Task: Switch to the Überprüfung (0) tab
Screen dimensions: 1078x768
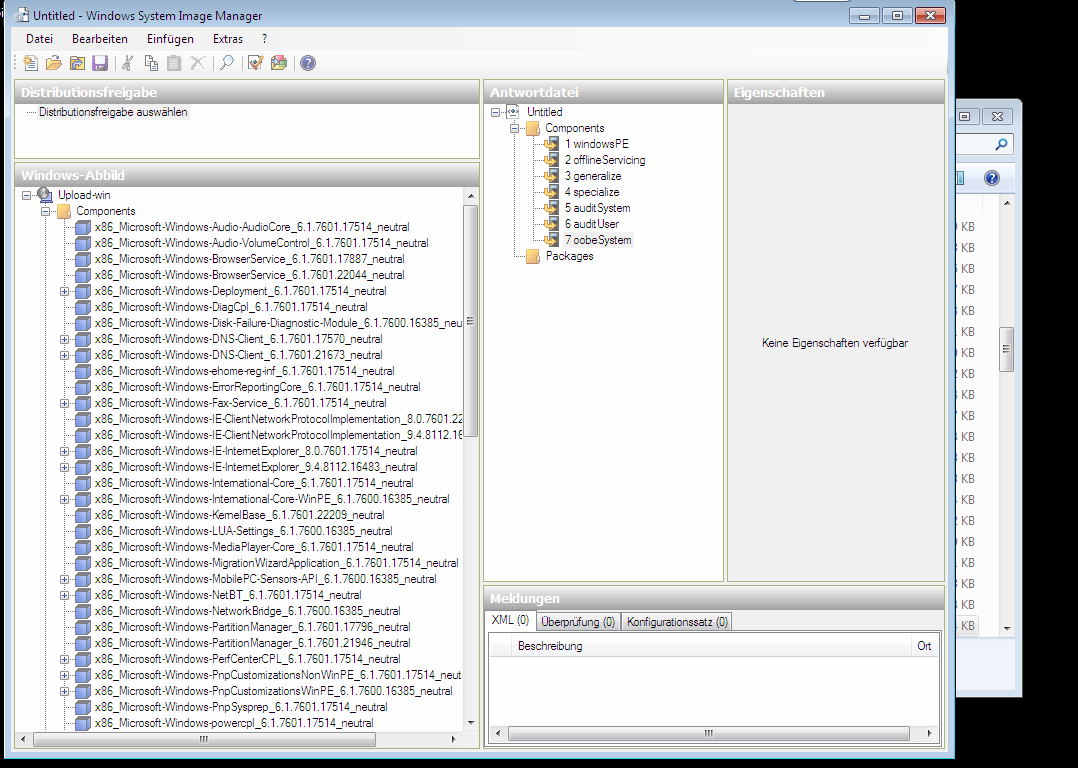Action: point(578,622)
